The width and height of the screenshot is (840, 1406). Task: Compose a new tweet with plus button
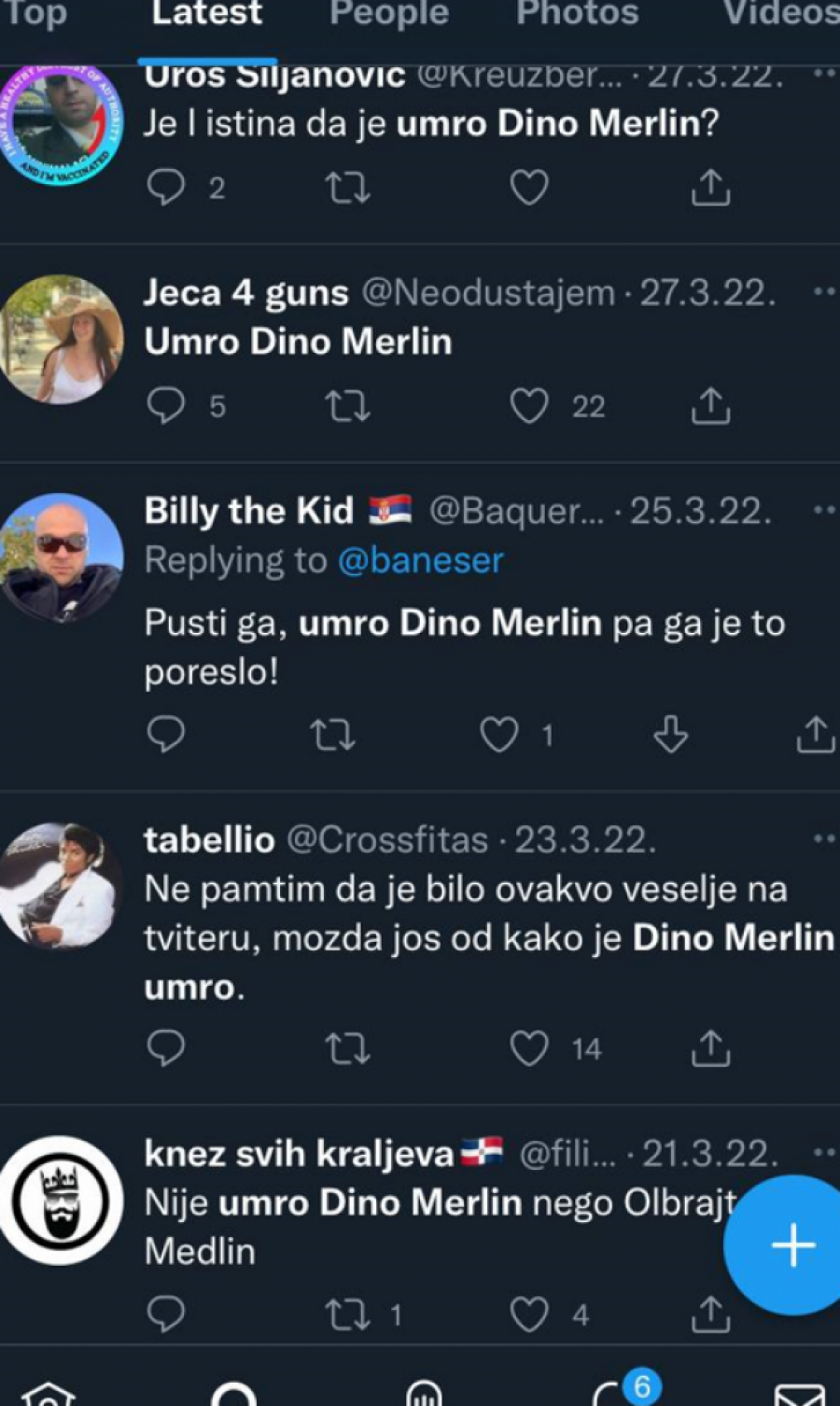(x=792, y=1245)
